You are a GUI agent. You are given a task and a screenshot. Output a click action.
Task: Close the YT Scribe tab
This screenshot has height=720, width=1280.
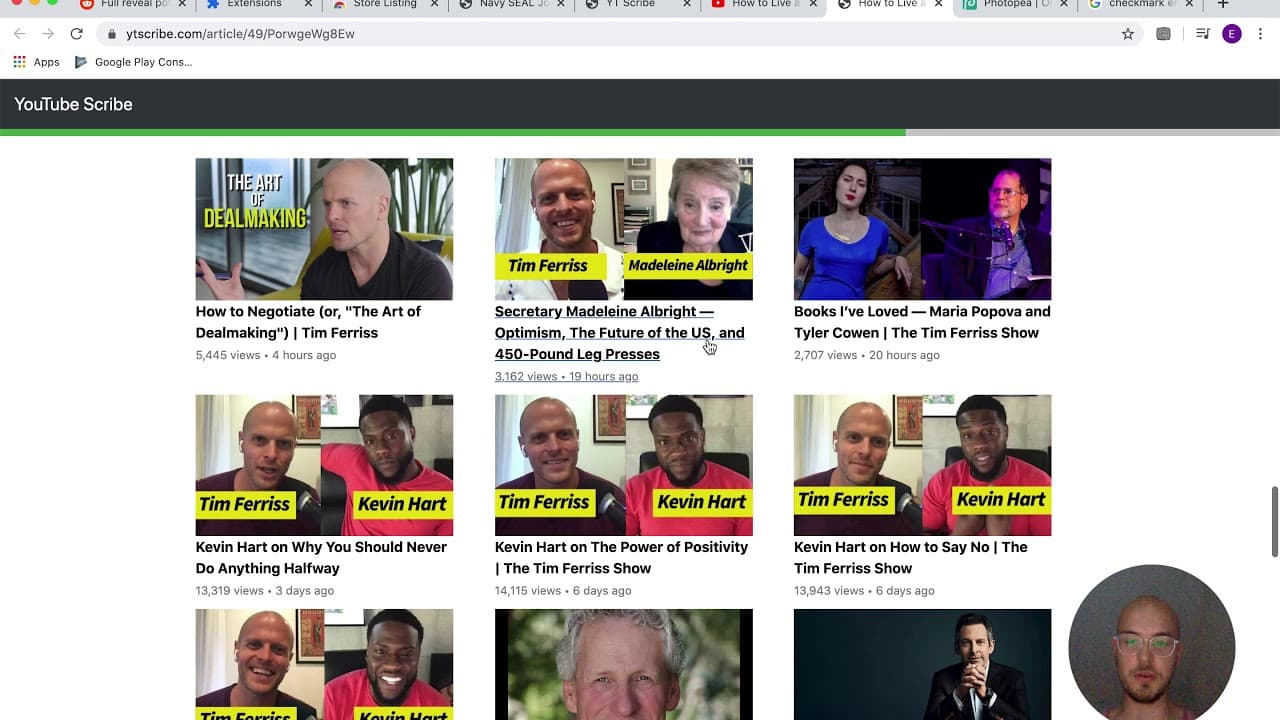click(686, 4)
